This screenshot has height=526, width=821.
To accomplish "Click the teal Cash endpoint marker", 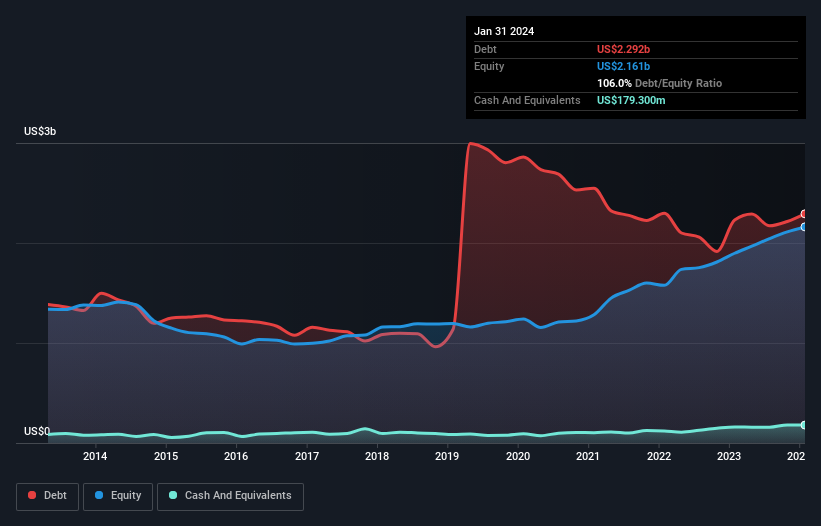I will click(x=804, y=425).
